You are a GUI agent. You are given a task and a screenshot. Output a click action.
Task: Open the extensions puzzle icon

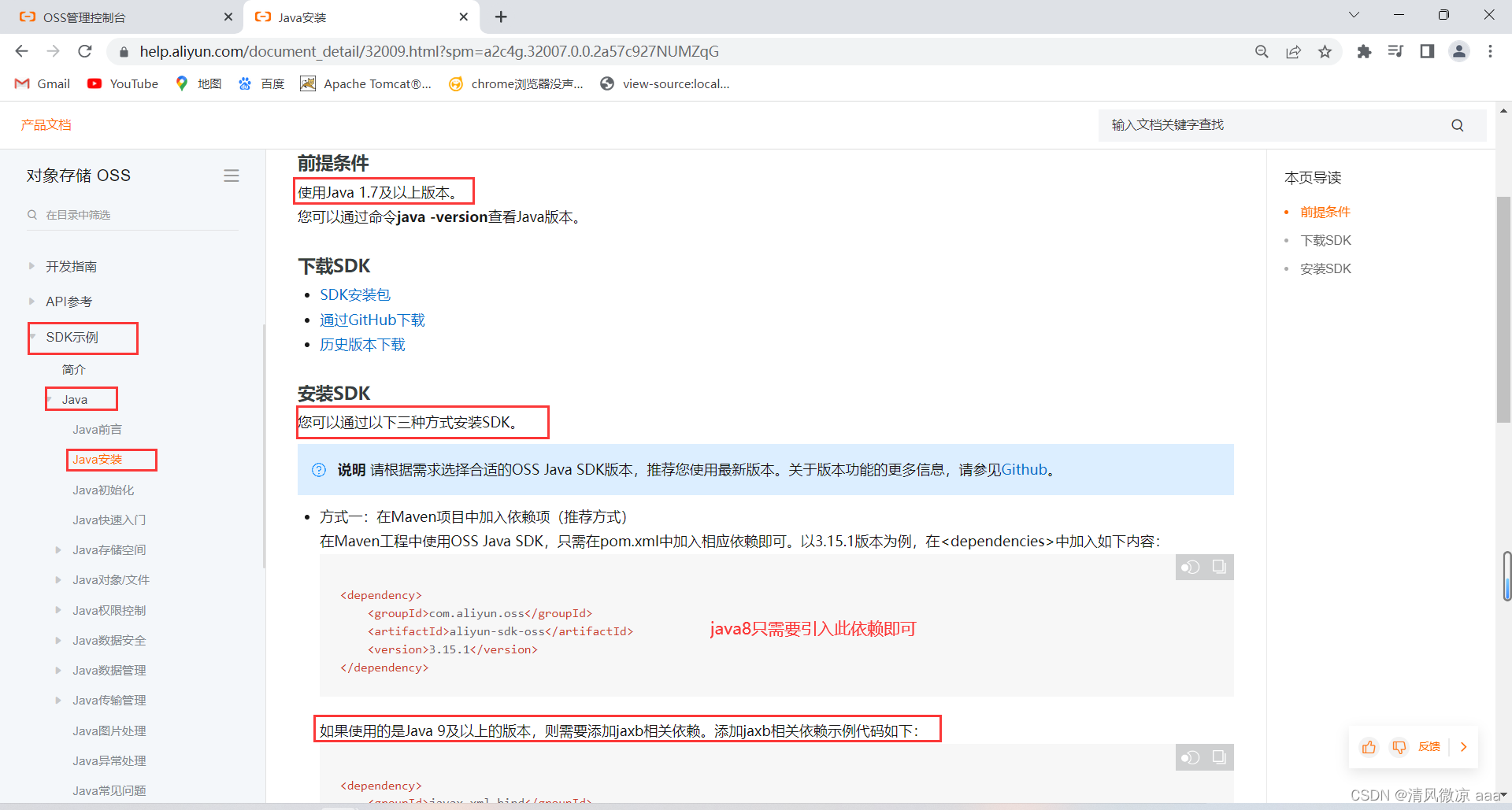click(1364, 51)
